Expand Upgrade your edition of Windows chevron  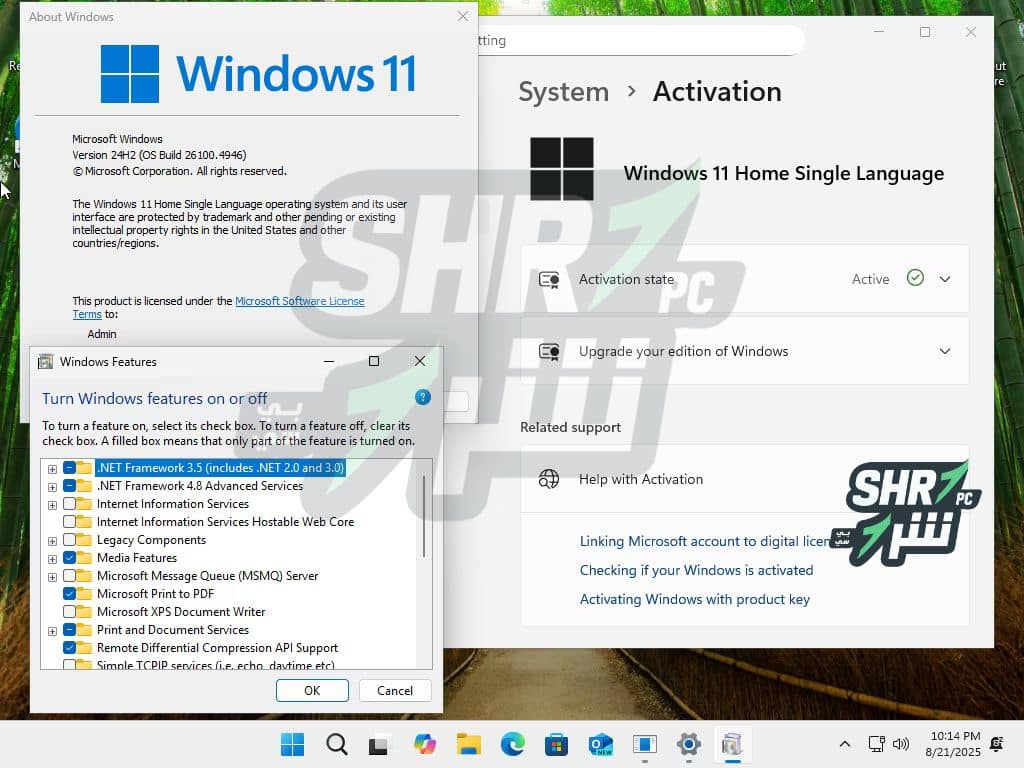944,351
